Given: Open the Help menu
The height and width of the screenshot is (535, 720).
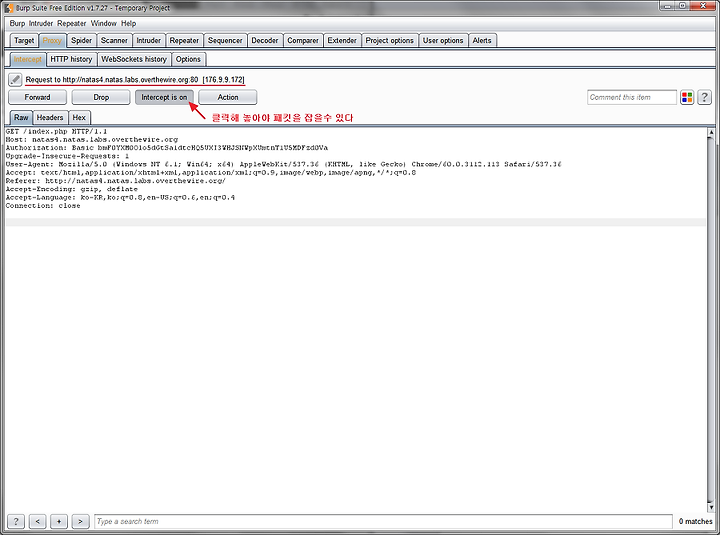Looking at the screenshot, I should pyautogui.click(x=129, y=23).
